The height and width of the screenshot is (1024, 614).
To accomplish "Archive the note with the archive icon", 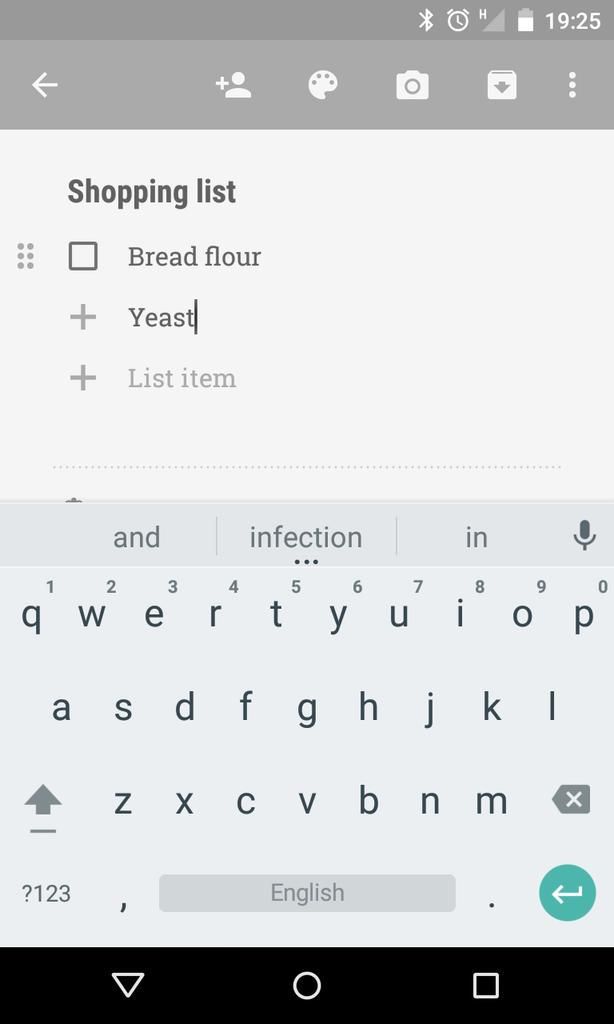I will pyautogui.click(x=502, y=85).
